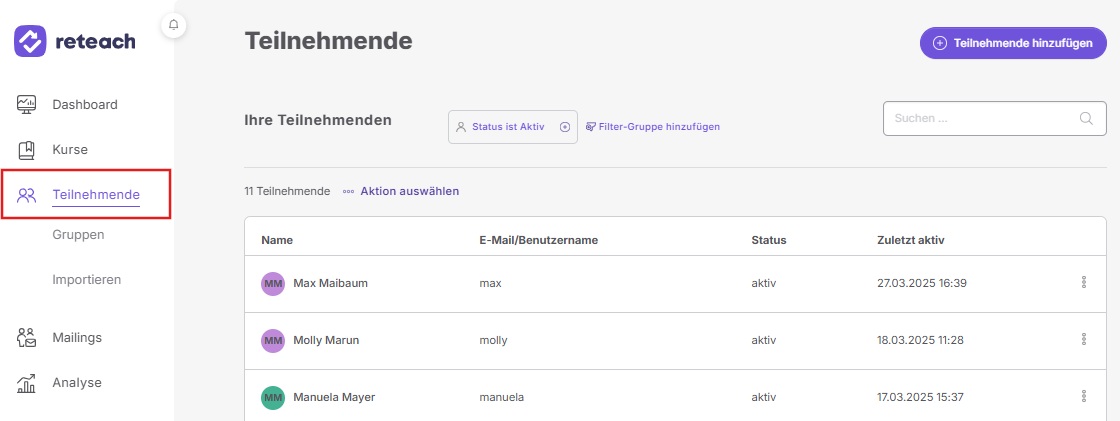Open the notification bell icon
1120x421 pixels.
click(173, 26)
